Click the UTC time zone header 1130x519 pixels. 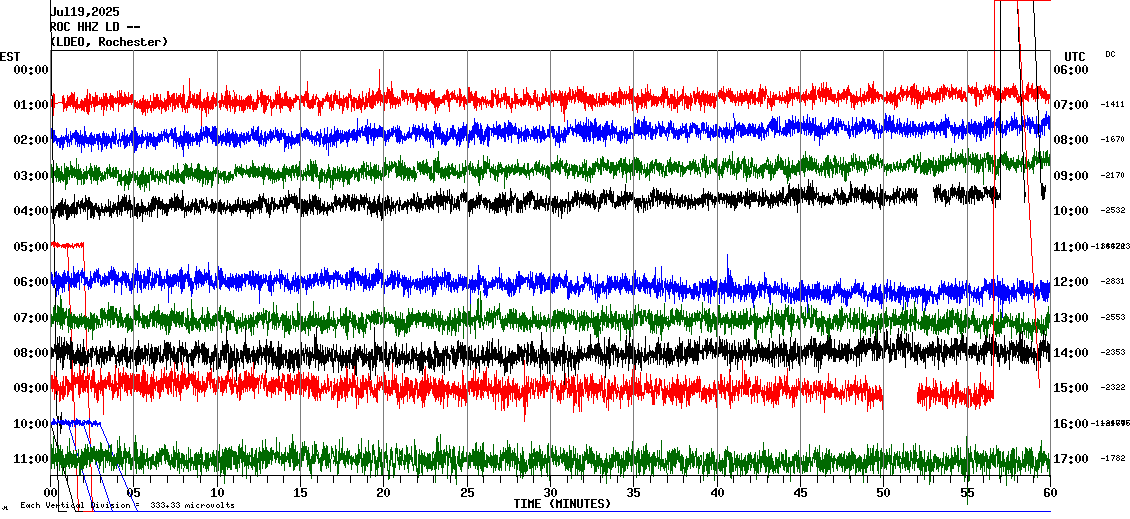1074,56
